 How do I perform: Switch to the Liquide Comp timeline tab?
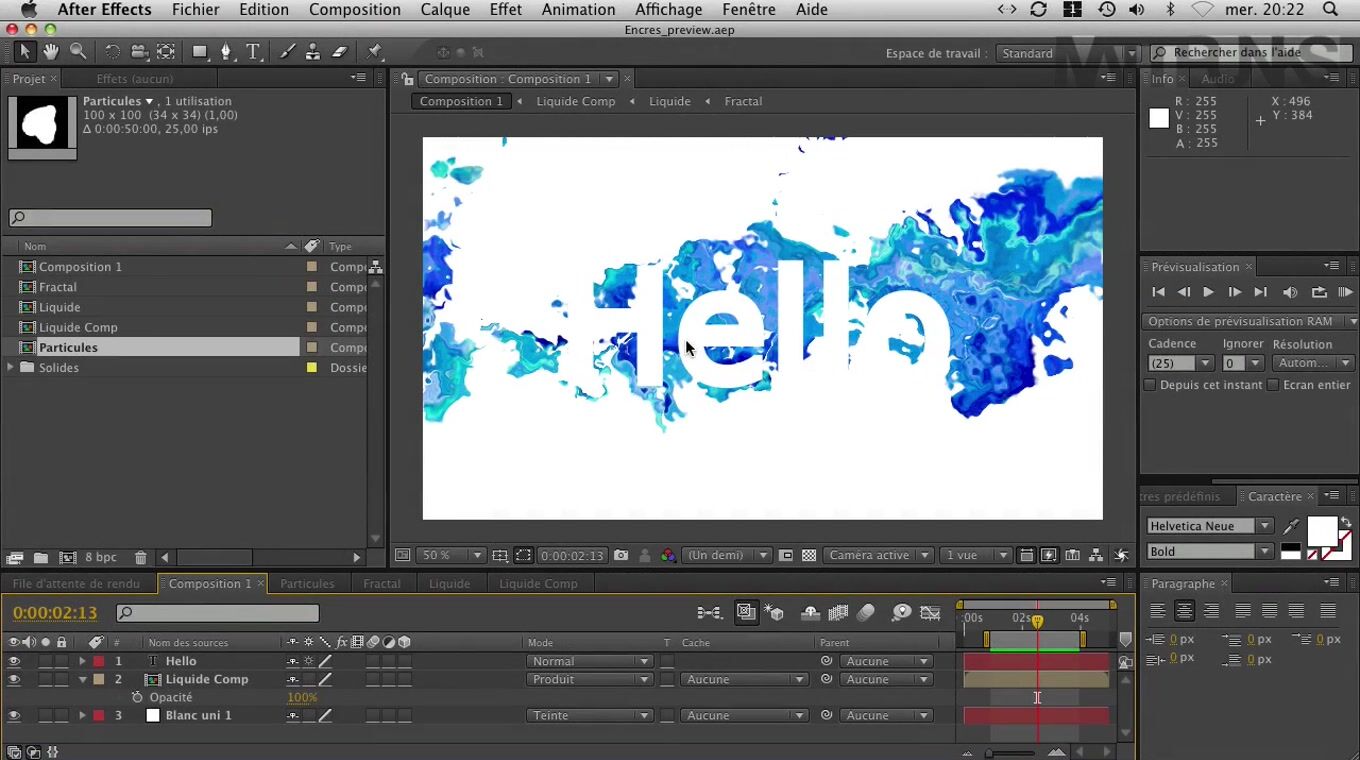[x=538, y=583]
